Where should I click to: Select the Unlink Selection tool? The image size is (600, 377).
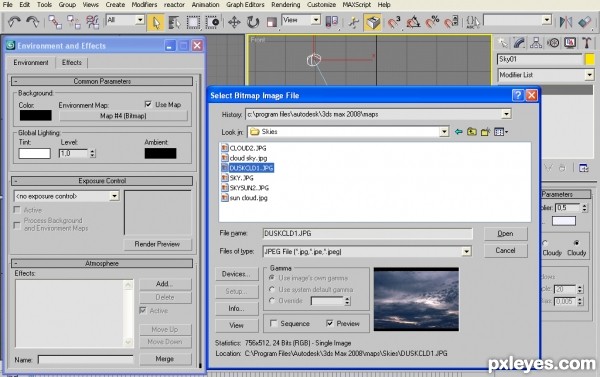73,22
